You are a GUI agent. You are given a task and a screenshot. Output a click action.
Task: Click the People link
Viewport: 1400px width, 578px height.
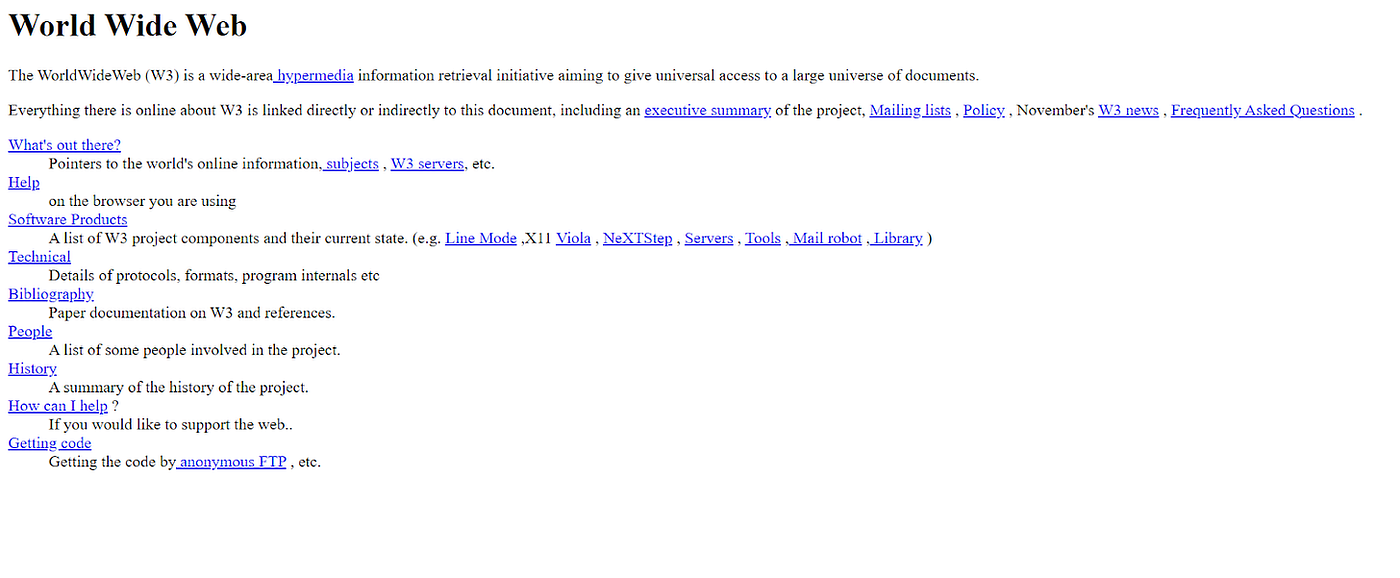tap(30, 331)
